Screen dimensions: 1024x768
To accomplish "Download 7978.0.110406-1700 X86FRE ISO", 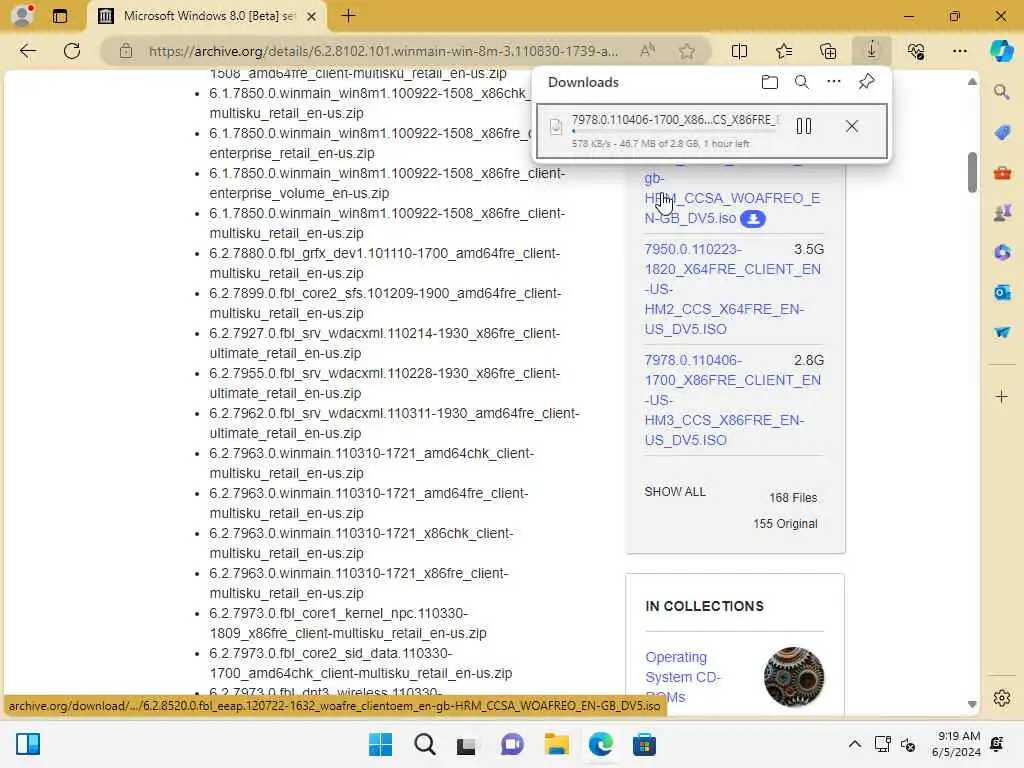I will click(x=732, y=400).
